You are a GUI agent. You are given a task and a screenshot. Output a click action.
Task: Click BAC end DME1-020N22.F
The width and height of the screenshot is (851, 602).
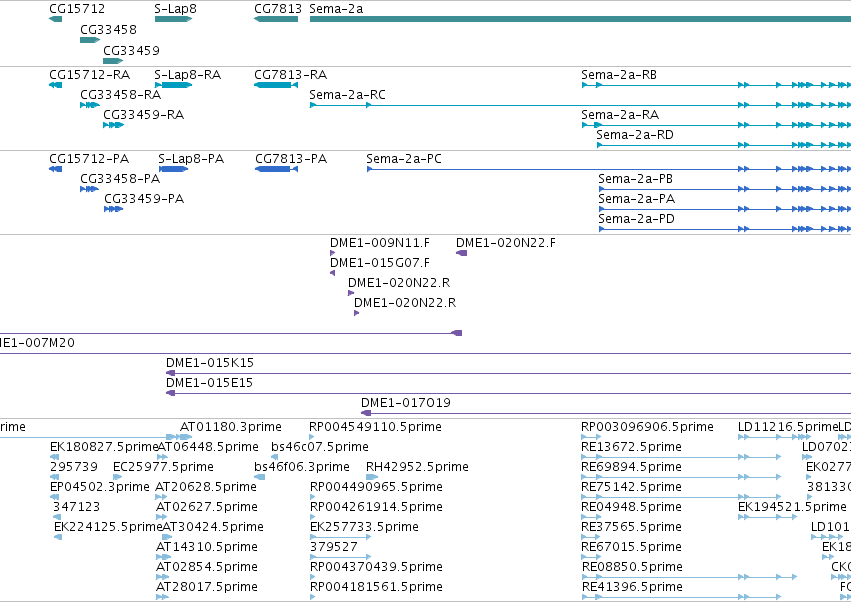505,243
